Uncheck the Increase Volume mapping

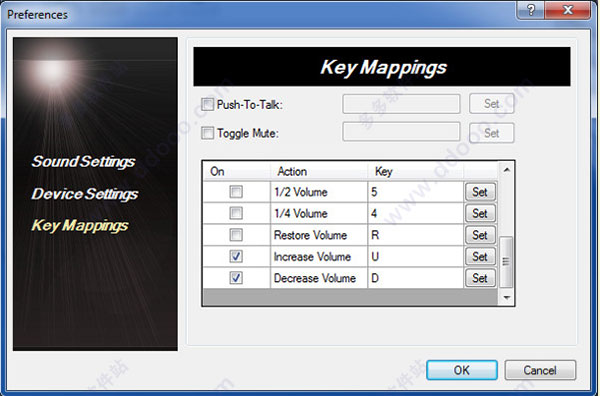coord(236,256)
